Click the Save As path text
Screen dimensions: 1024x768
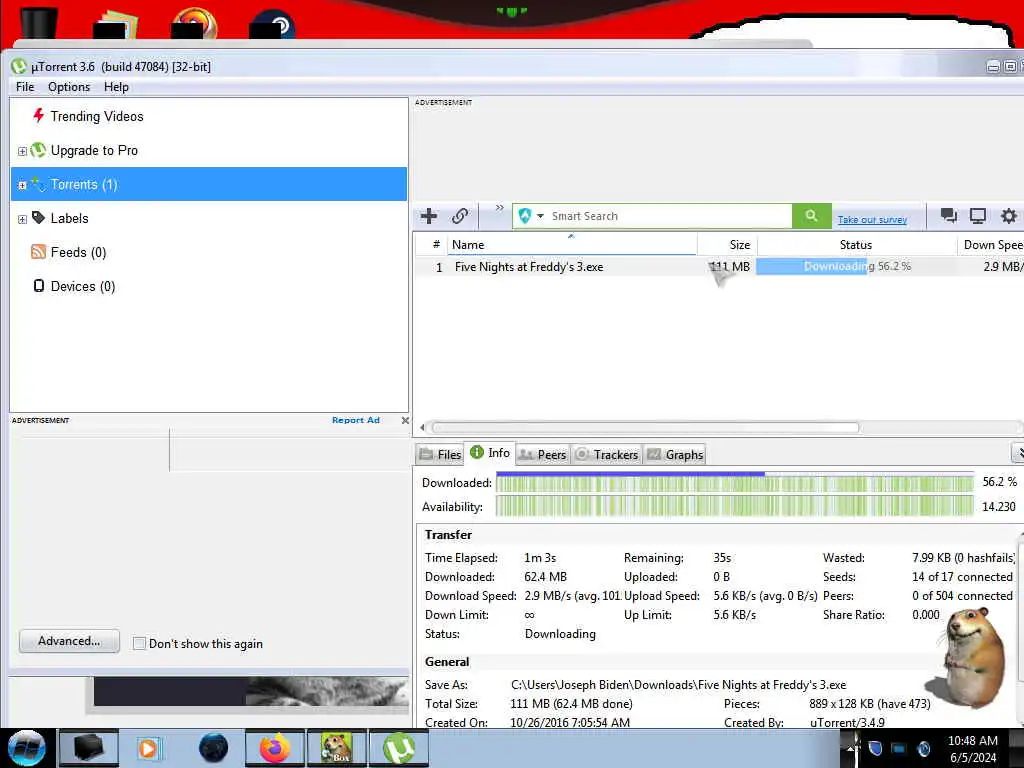[679, 685]
